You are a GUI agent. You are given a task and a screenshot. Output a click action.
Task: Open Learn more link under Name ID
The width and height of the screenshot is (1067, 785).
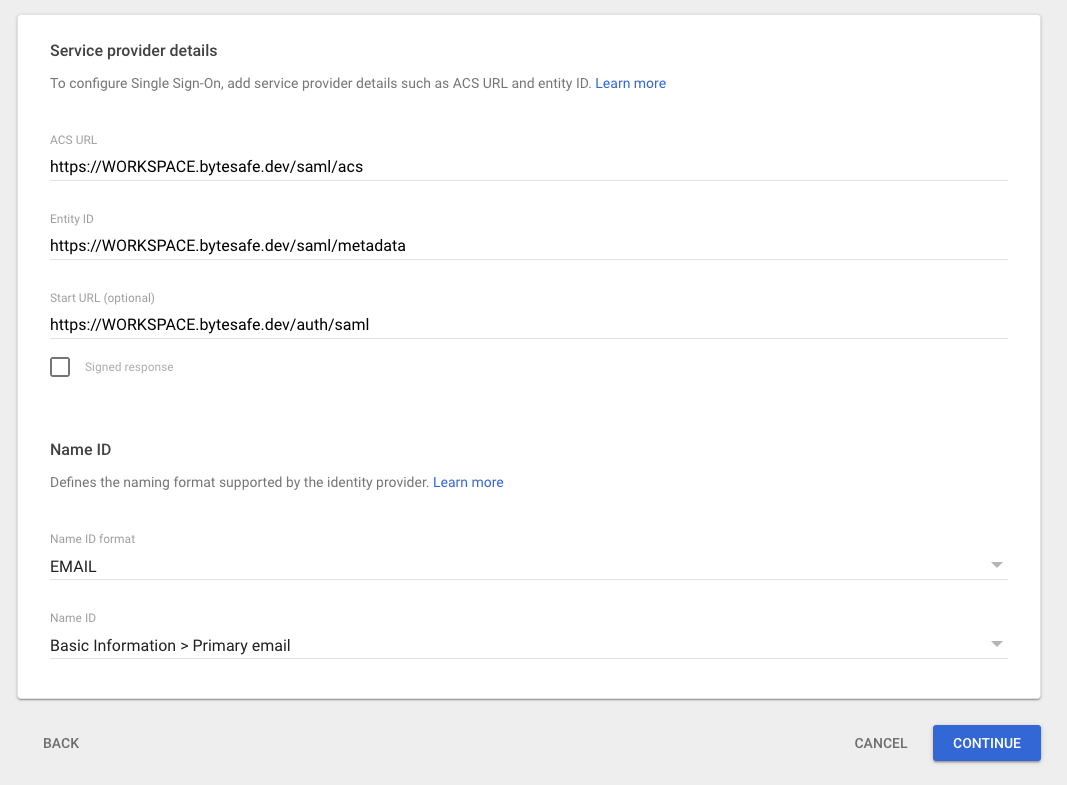tap(468, 482)
